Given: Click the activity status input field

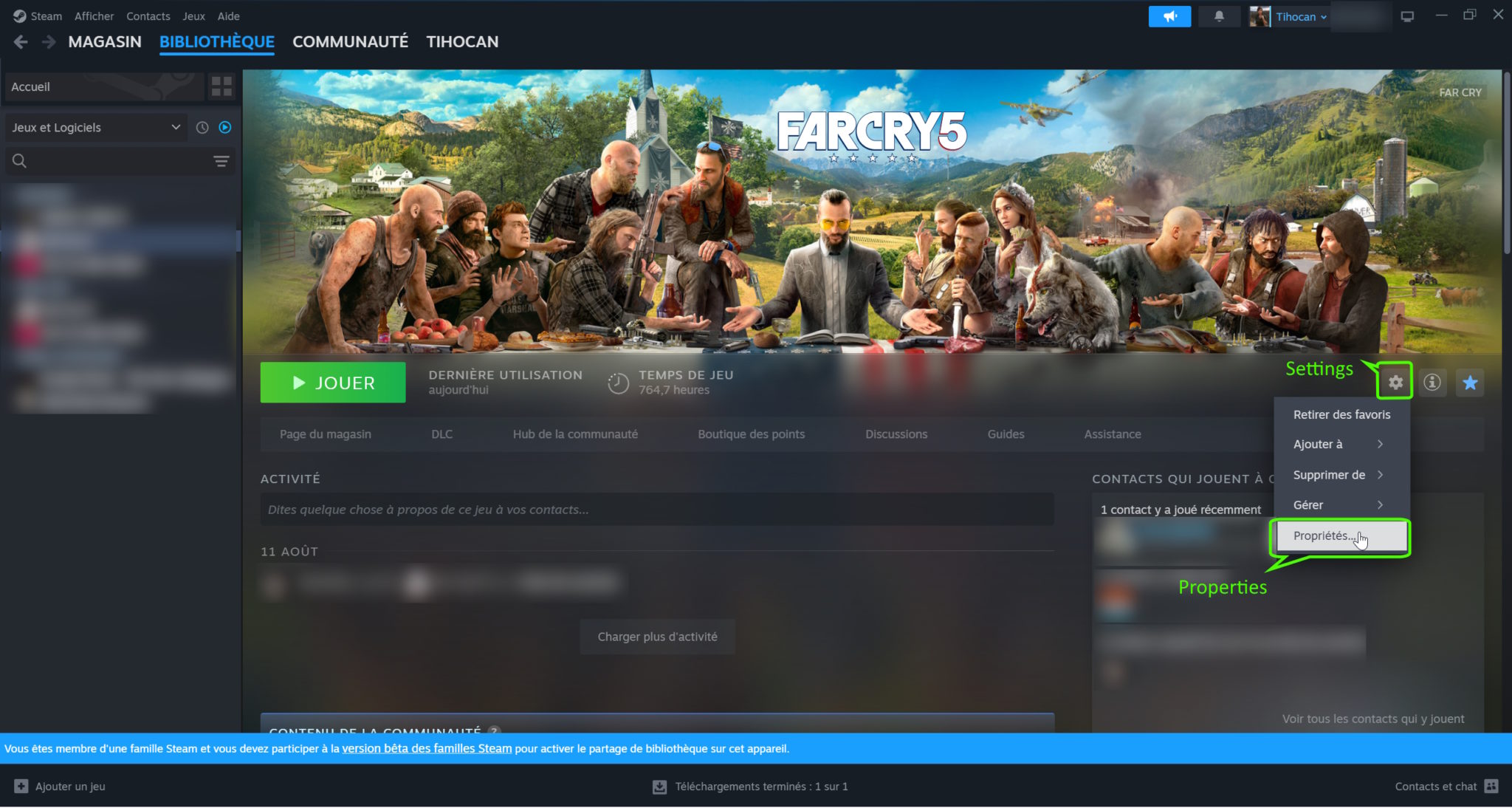Looking at the screenshot, I should pyautogui.click(x=656, y=510).
